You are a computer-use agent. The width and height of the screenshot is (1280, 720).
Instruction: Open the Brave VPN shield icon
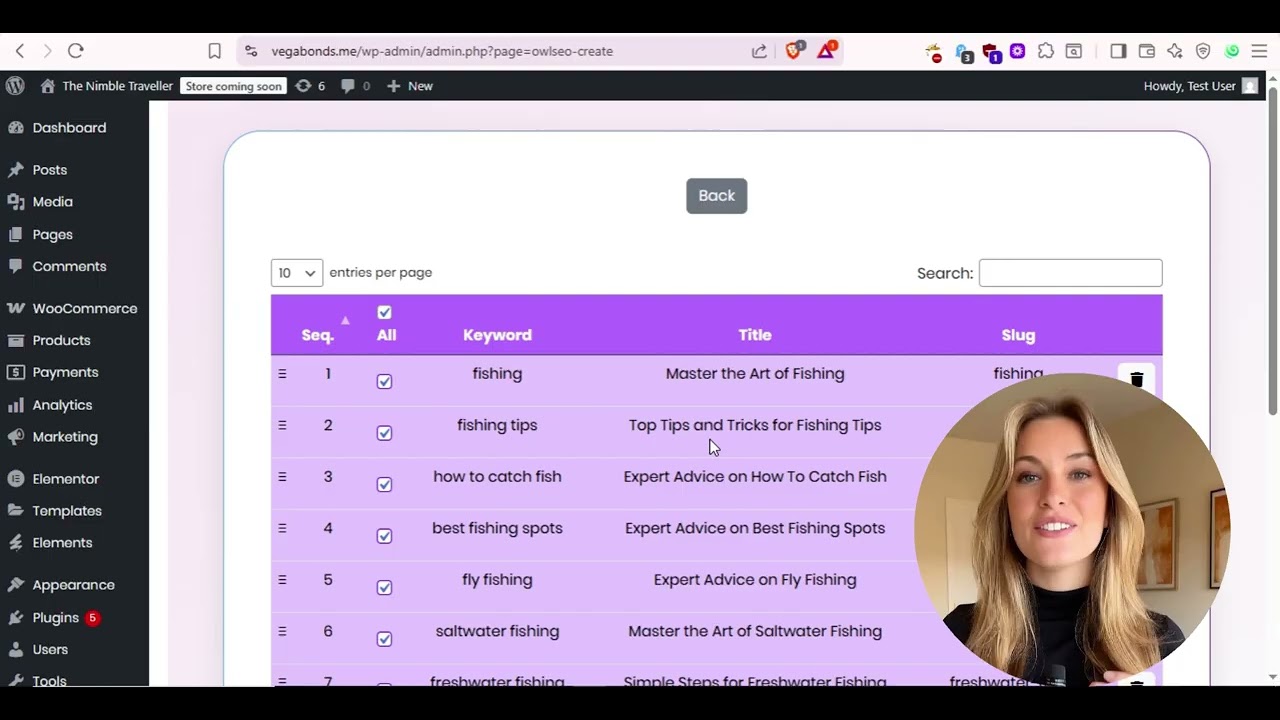1203,51
